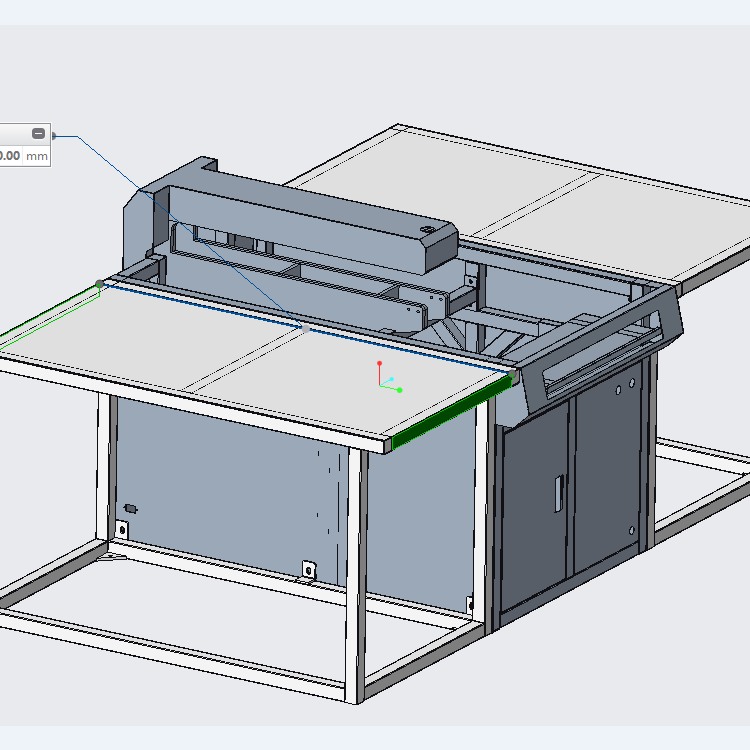Select the midpoint handle on blue edge
This screenshot has width=750, height=750.
coord(302,325)
